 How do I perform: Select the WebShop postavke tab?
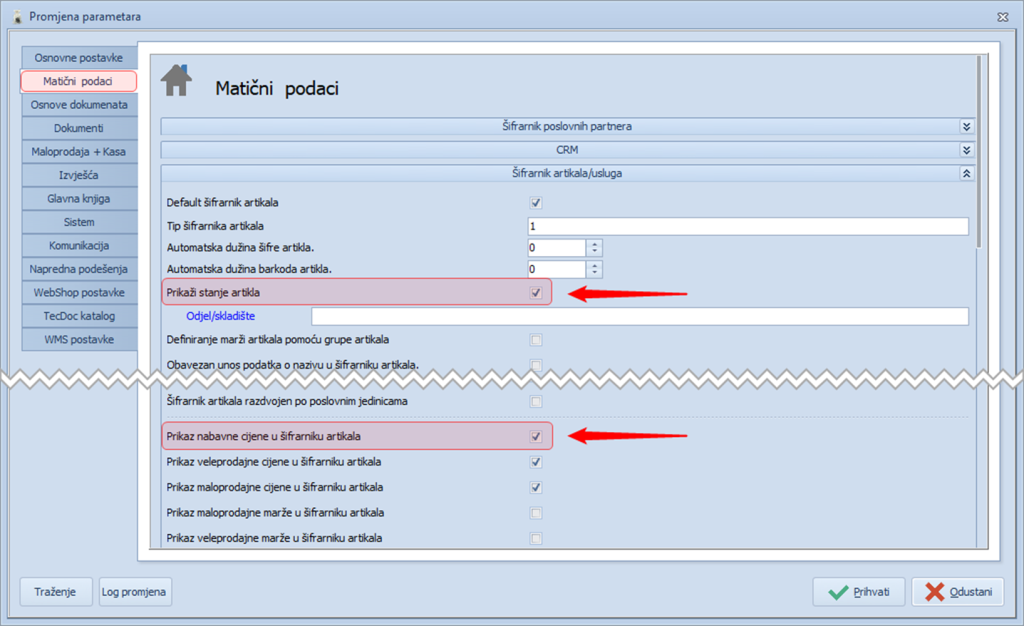[78, 292]
